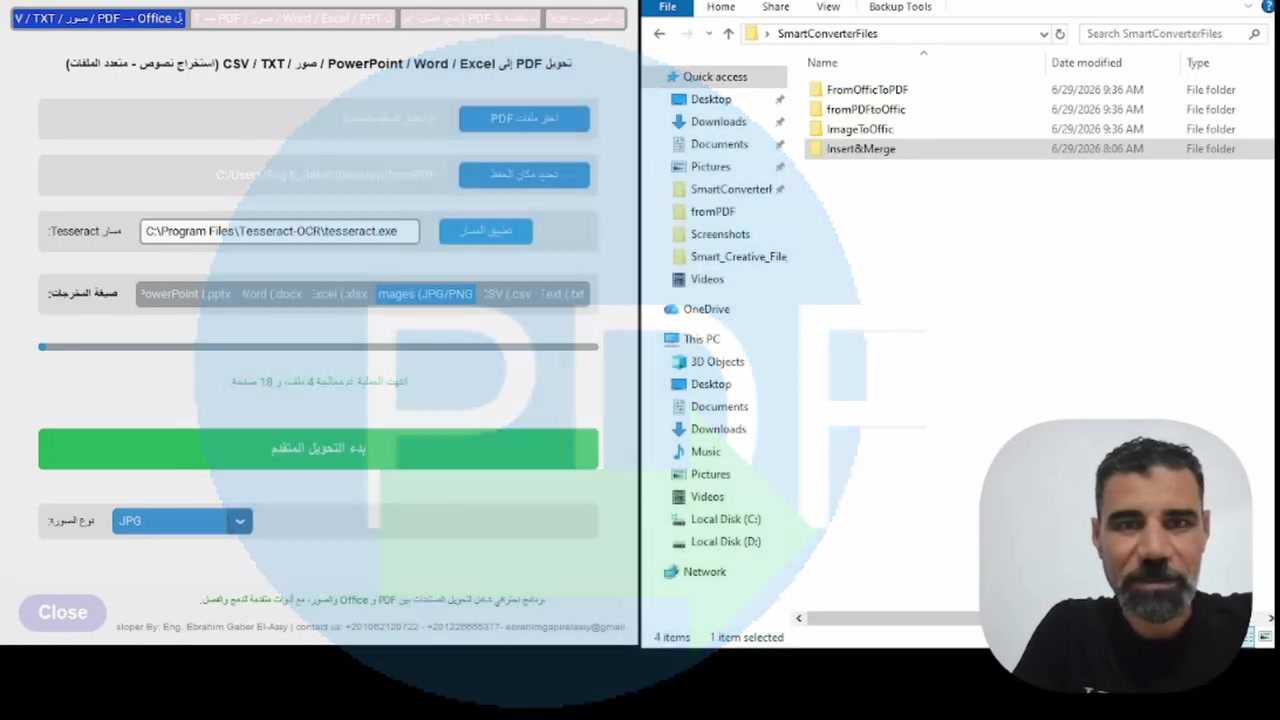Click the magnifier search icon in Explorer
This screenshot has height=720, width=1280.
click(1254, 34)
